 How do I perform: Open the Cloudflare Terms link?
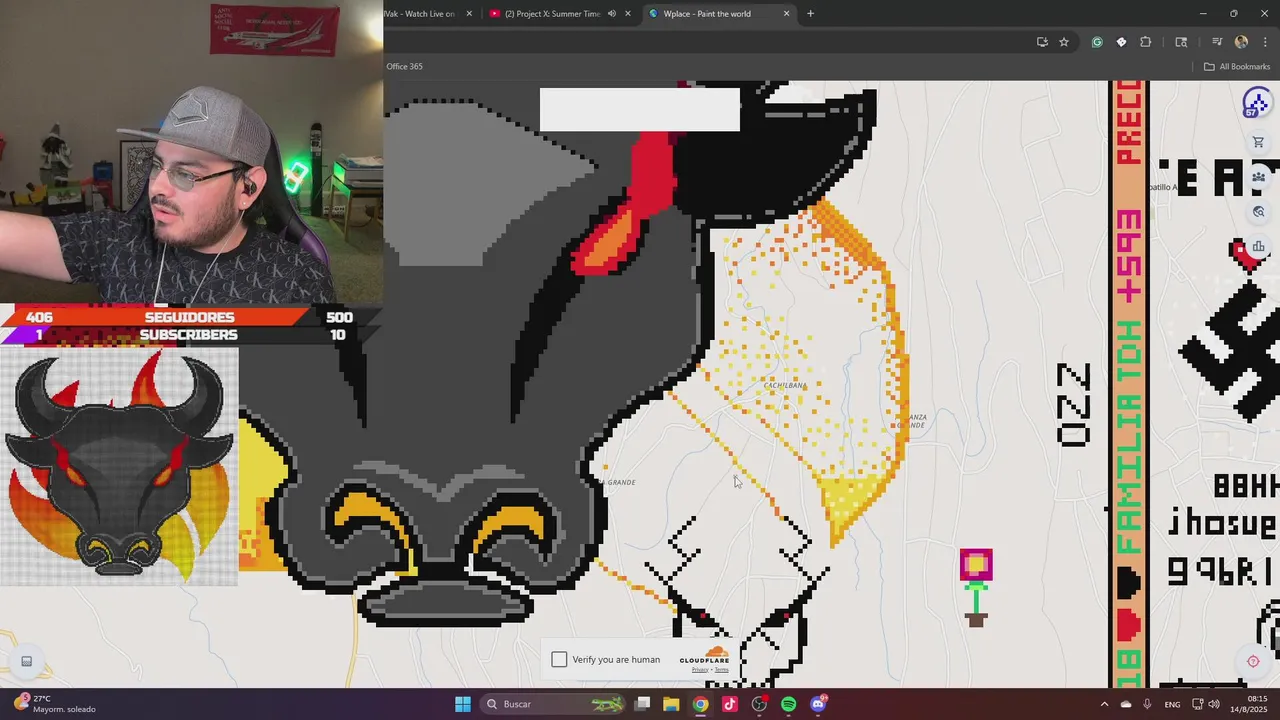[x=721, y=670]
